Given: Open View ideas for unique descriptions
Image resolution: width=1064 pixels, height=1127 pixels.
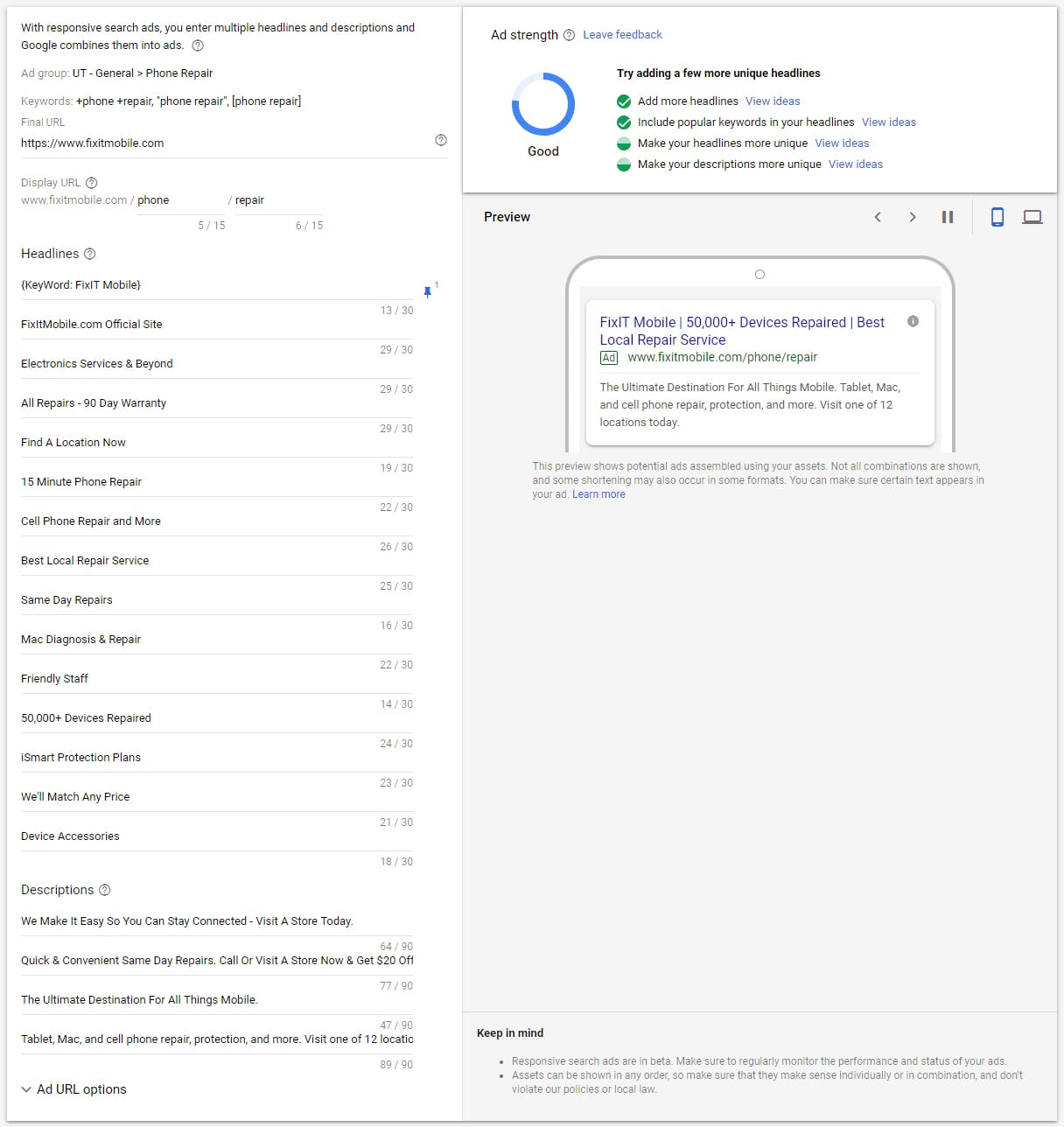Looking at the screenshot, I should tap(856, 164).
